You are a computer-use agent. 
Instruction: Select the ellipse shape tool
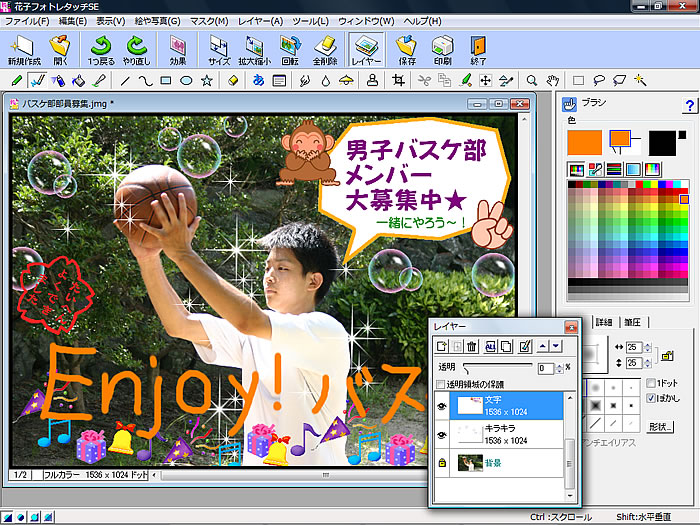186,81
